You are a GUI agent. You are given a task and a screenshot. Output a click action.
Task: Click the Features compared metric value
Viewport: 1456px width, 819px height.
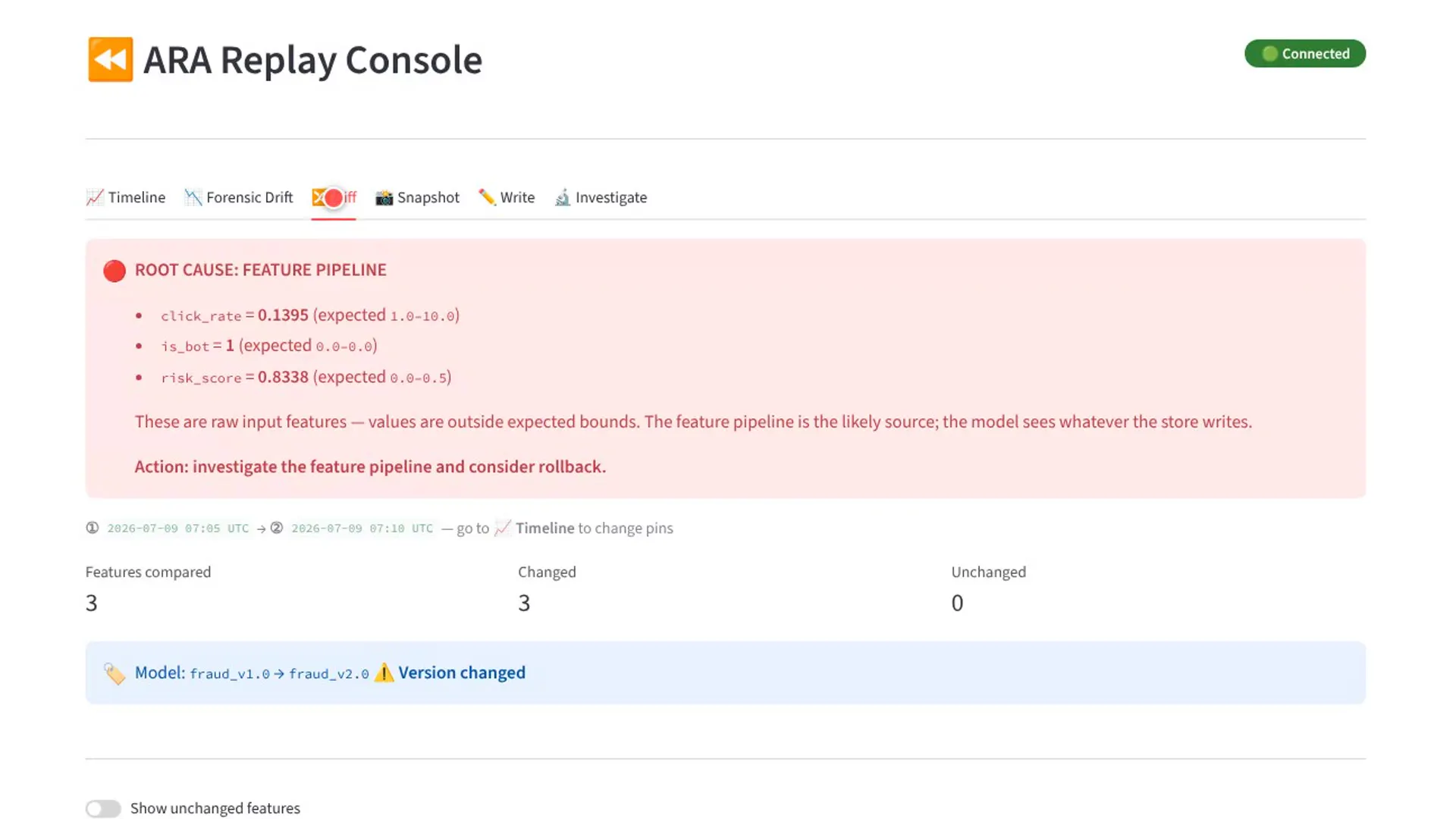(x=92, y=603)
